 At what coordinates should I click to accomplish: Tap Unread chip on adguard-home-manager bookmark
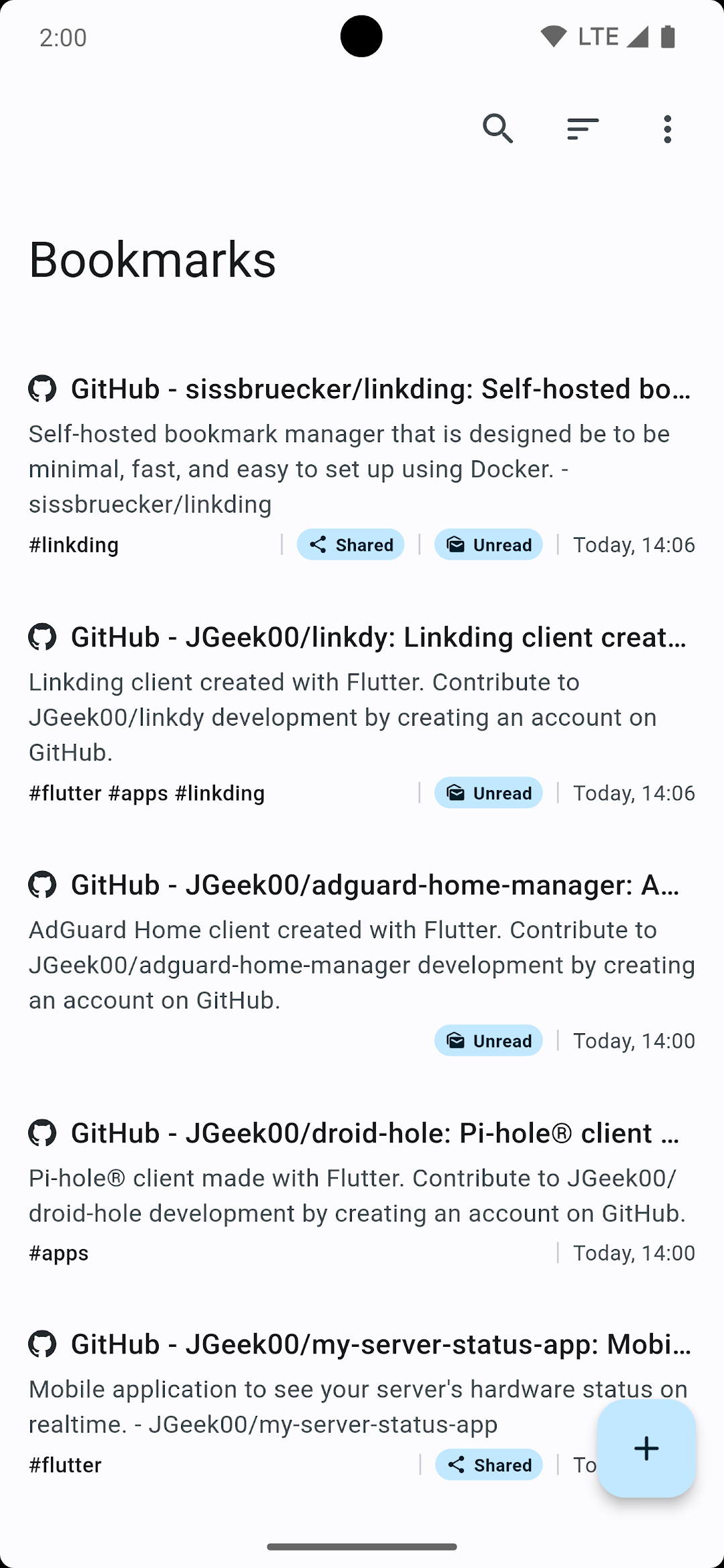(x=489, y=1041)
